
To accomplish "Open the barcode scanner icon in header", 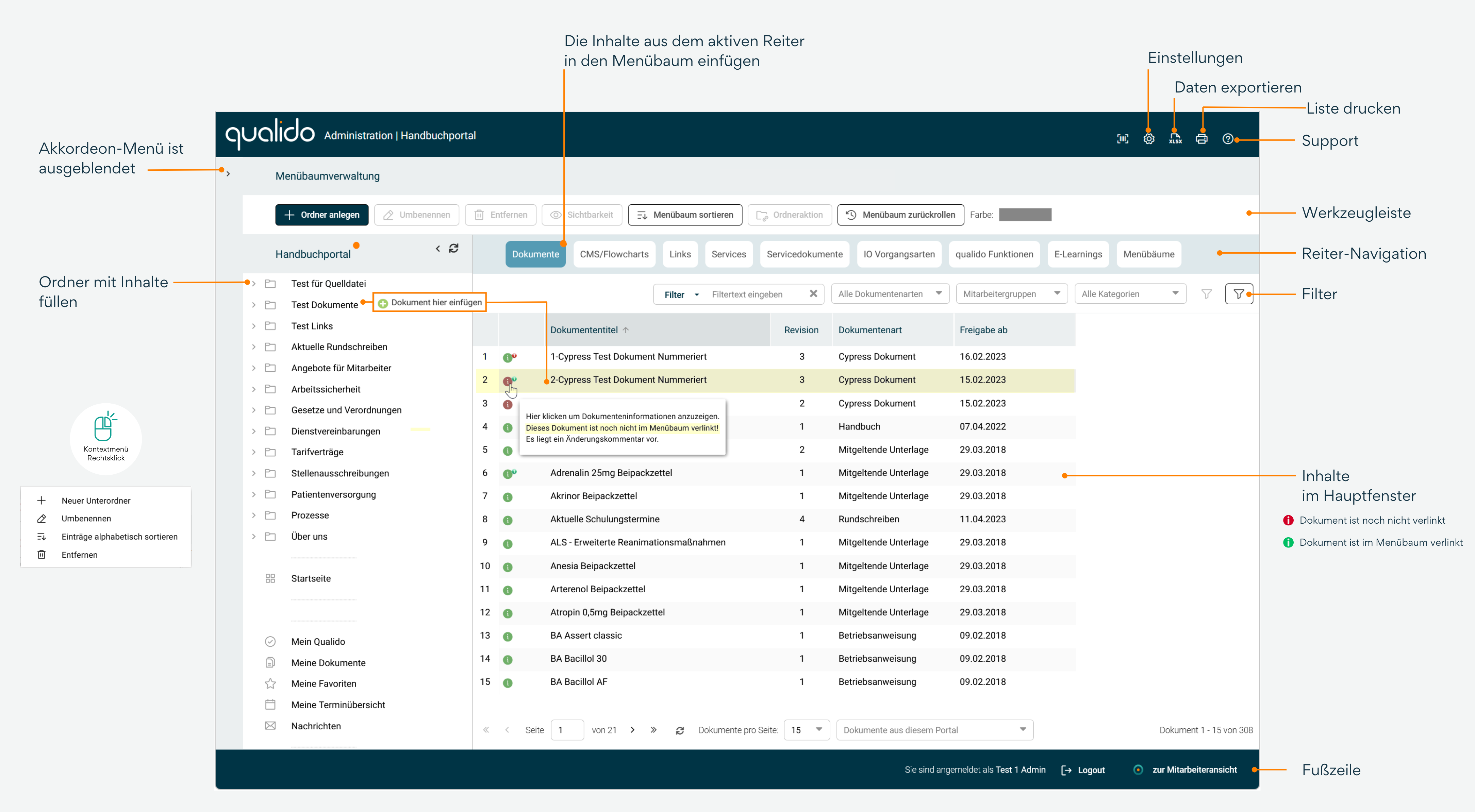I will [1122, 139].
